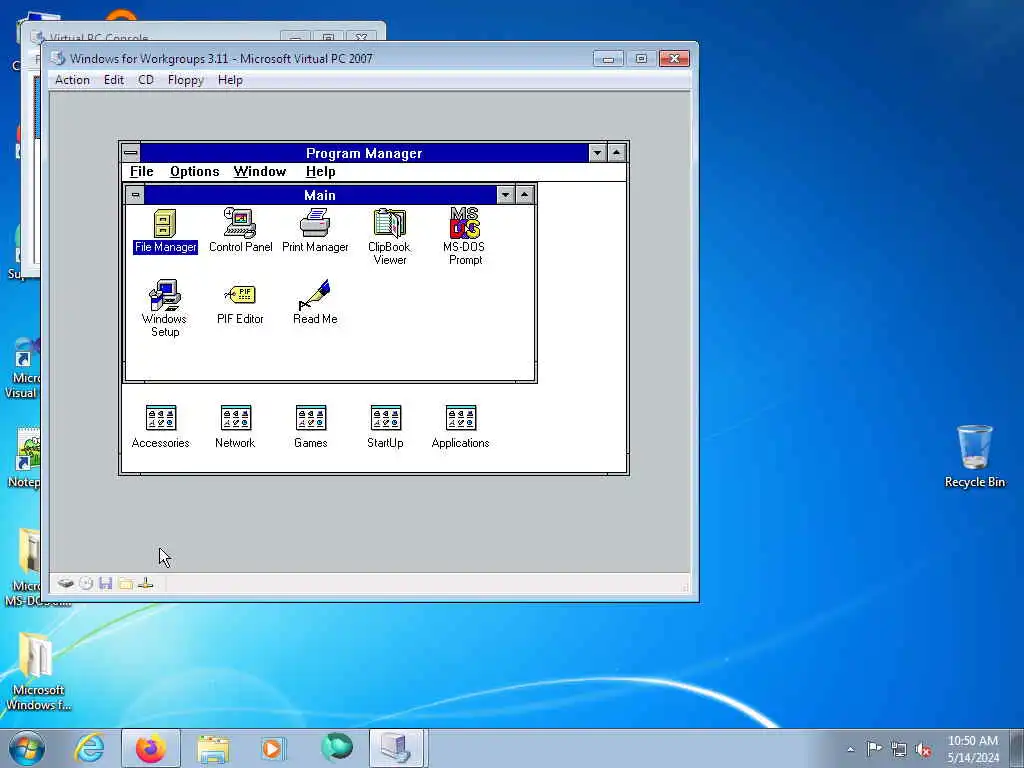The width and height of the screenshot is (1024, 768).
Task: Maximize the Main group window
Action: (x=524, y=195)
